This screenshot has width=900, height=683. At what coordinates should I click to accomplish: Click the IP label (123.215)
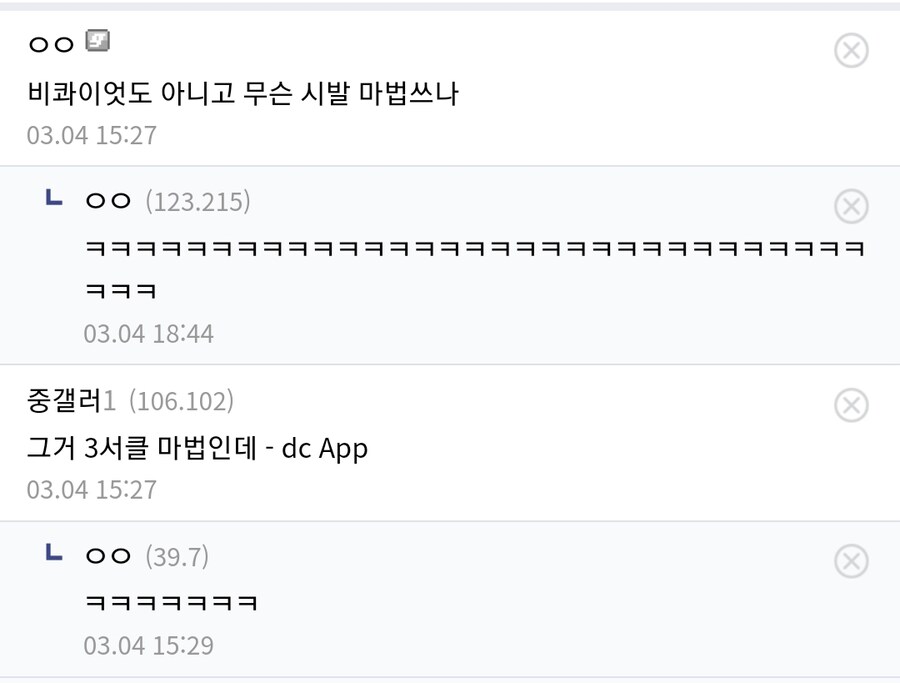(198, 202)
